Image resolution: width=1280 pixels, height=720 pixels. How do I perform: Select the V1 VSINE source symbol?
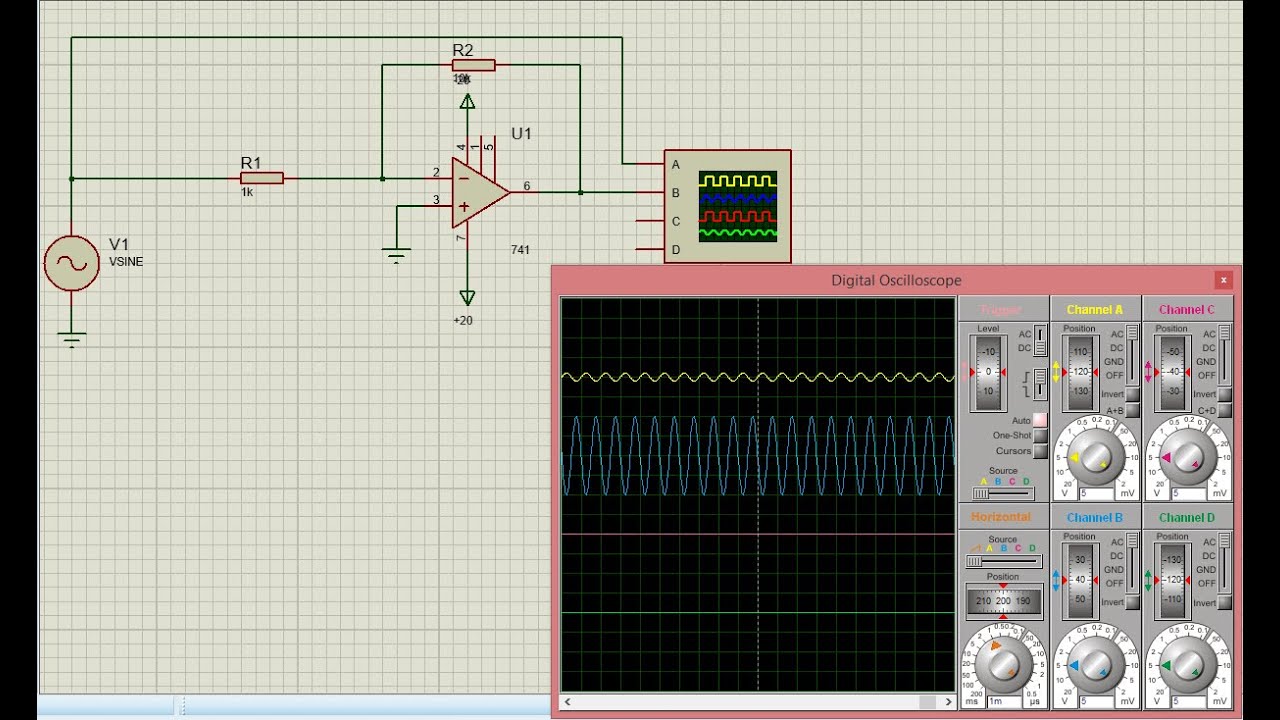point(72,263)
